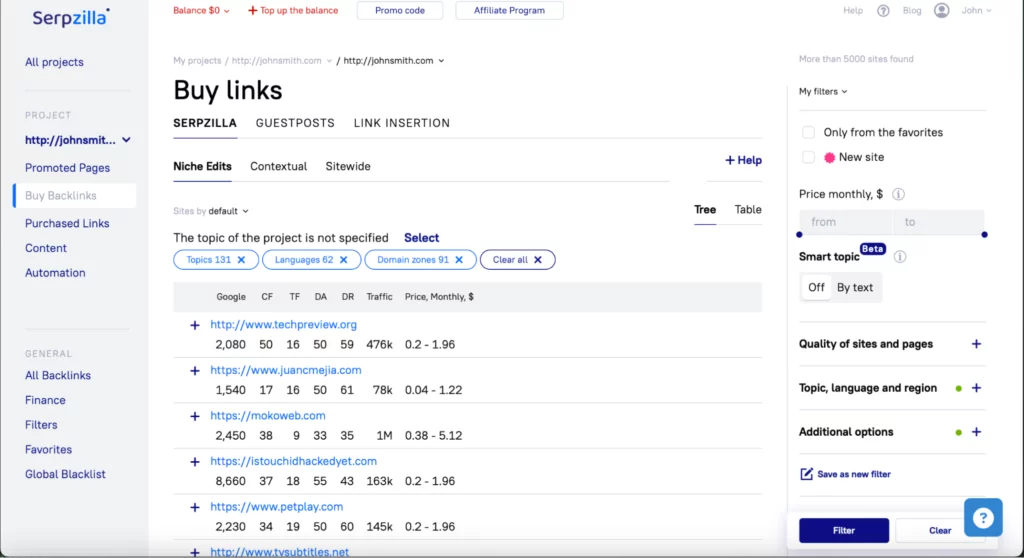
Task: Open All projects in the sidebar
Action: [x=54, y=62]
